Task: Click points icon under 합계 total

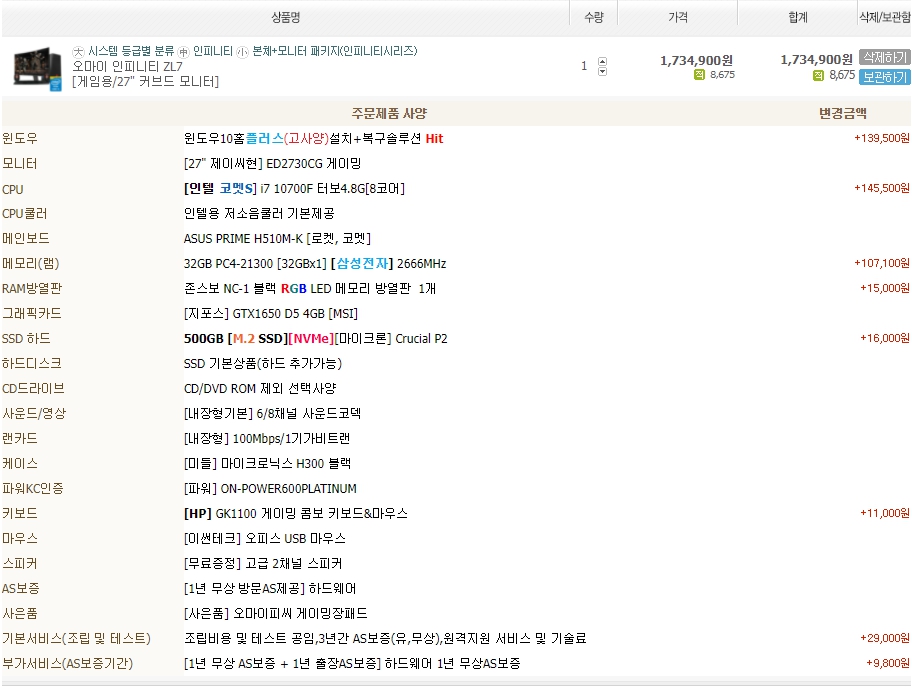Action: point(818,75)
